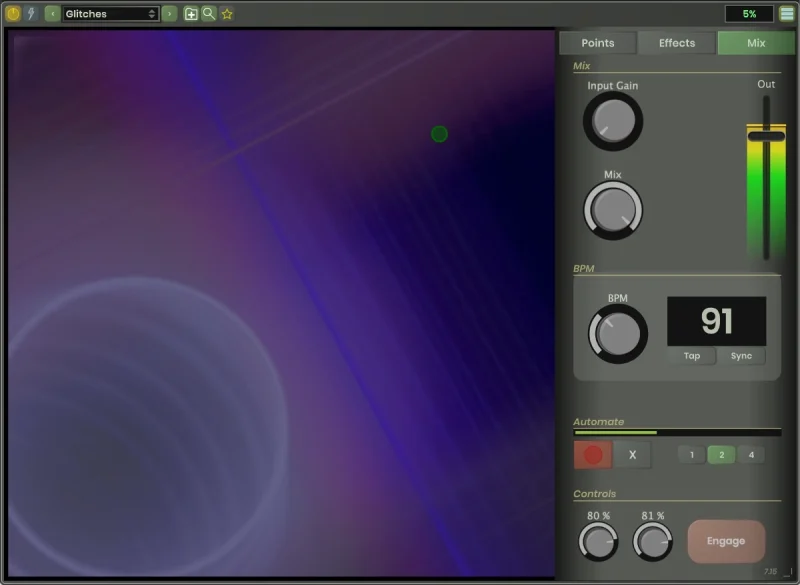Screen dimensions: 800x585
Task: Go to the next preset arrow
Action: pyautogui.click(x=169, y=14)
